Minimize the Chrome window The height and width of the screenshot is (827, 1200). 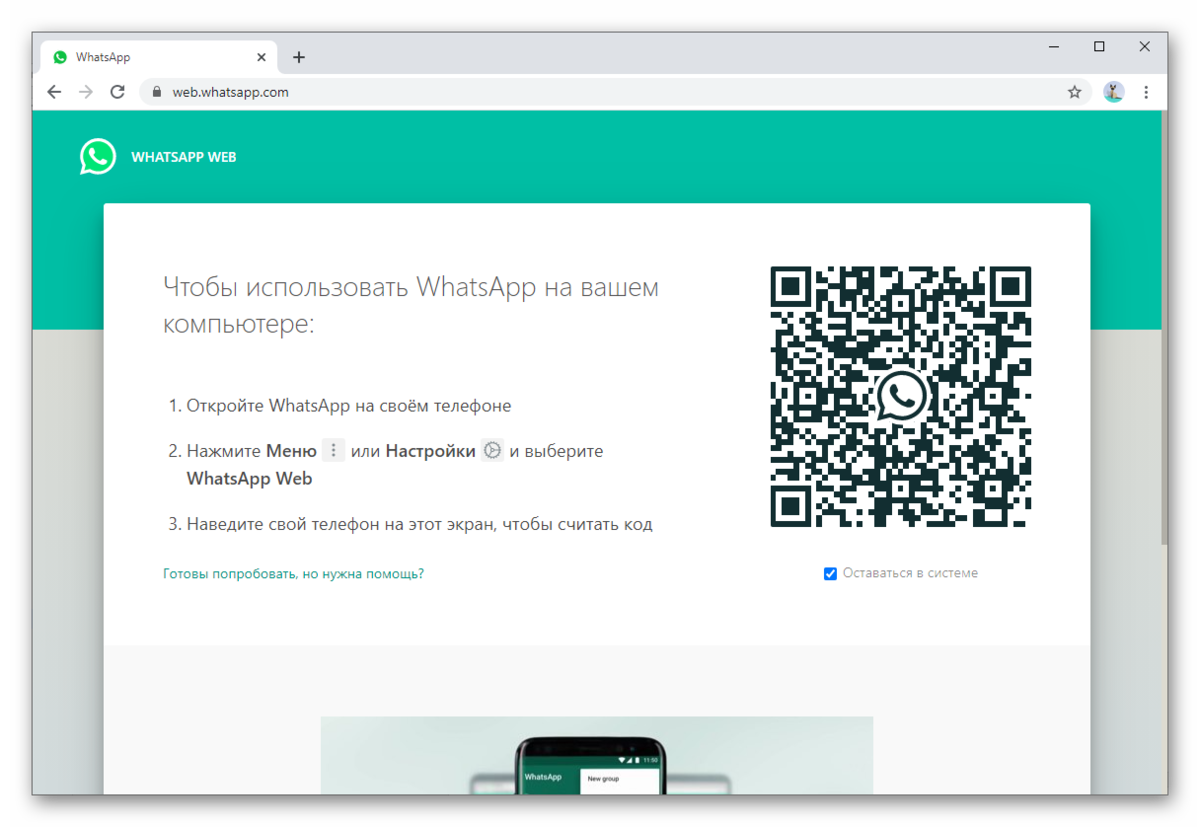(x=1054, y=47)
